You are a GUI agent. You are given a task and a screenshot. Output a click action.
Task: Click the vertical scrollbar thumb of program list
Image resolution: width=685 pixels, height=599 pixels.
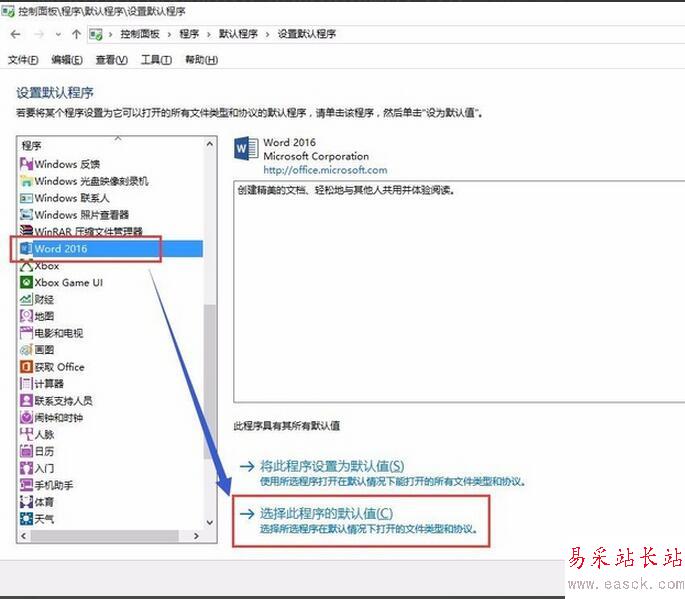point(210,381)
